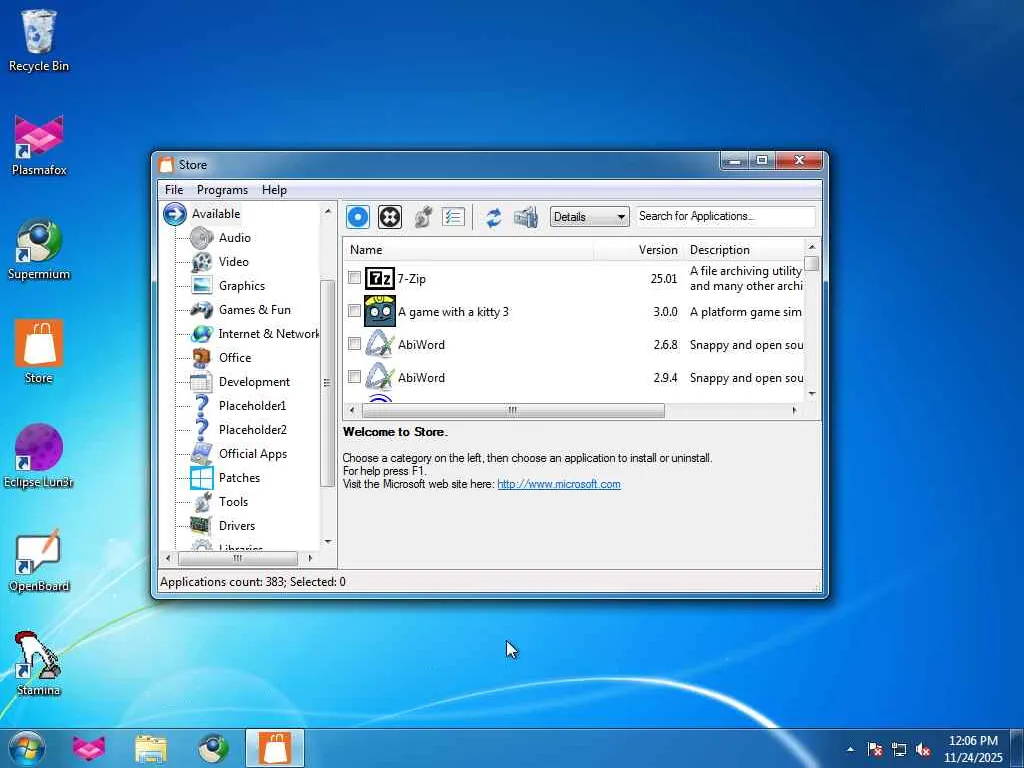The width and height of the screenshot is (1024, 768).
Task: Select the Games & Fun category
Action: (254, 310)
